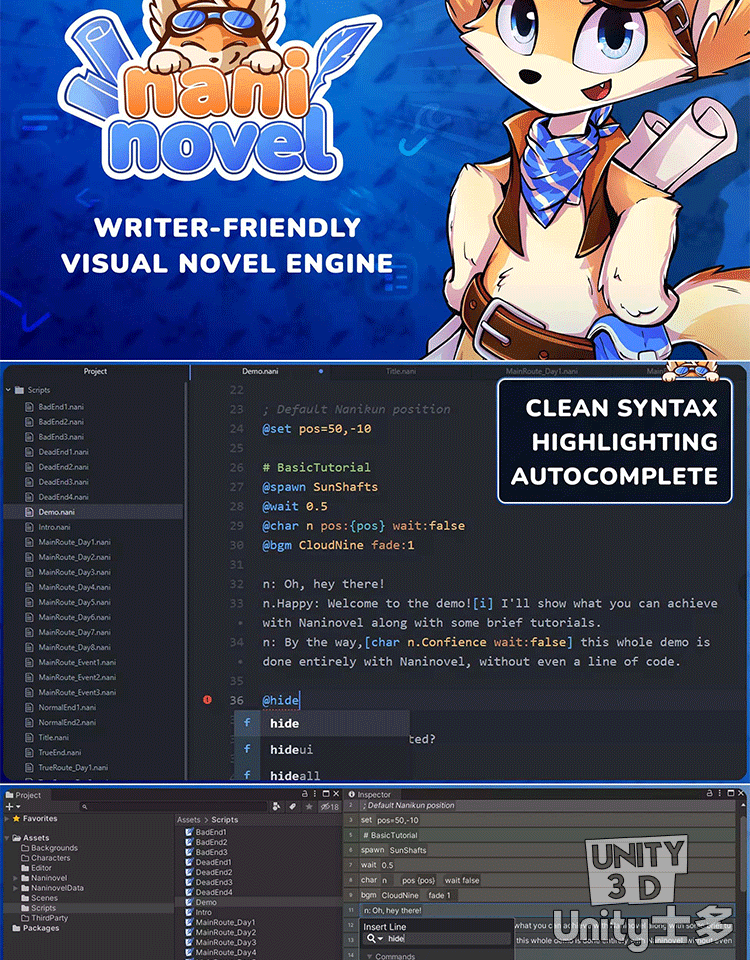Open the BadEnd1.nani file icon
This screenshot has width=750, height=960.
[x=29, y=407]
